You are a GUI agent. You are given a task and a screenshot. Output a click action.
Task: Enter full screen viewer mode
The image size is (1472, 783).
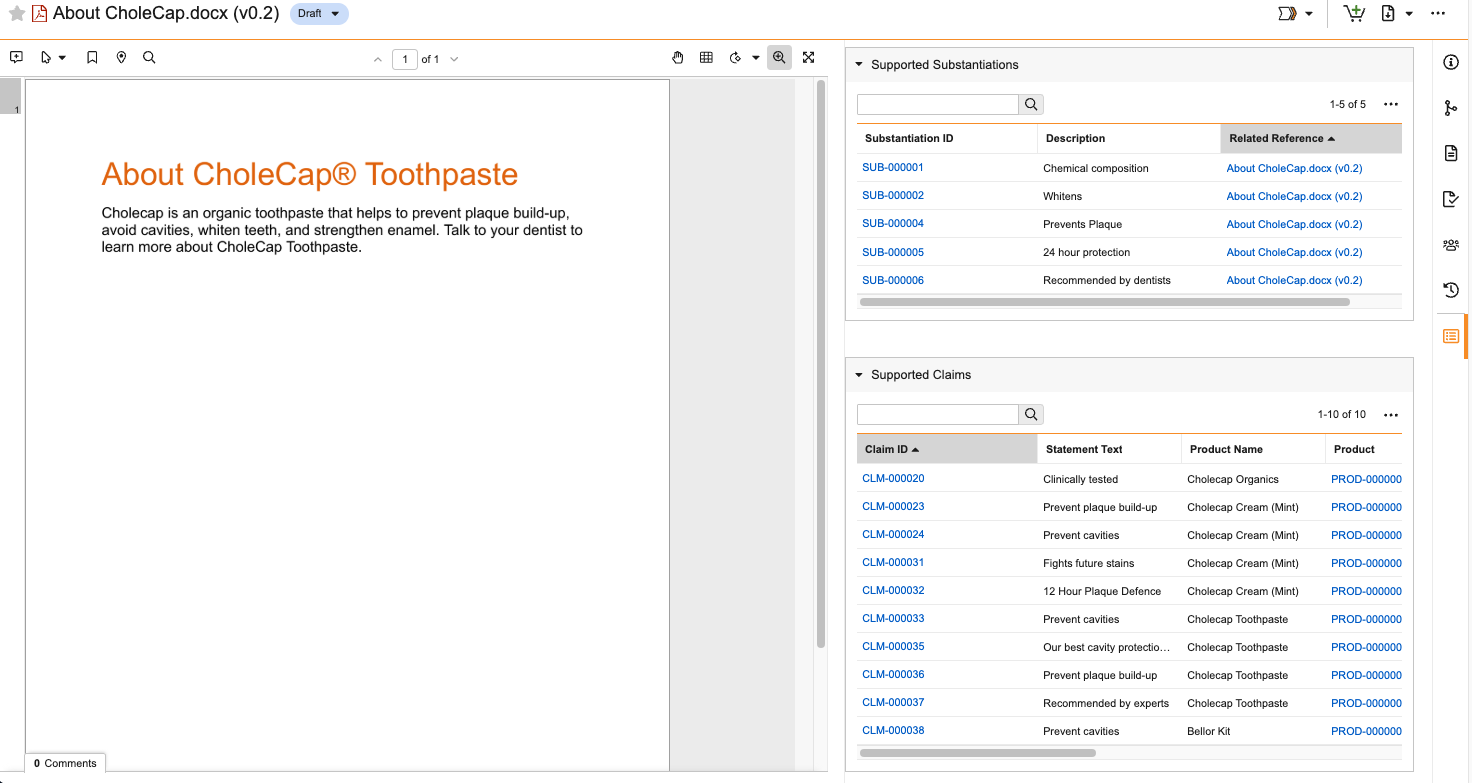809,58
